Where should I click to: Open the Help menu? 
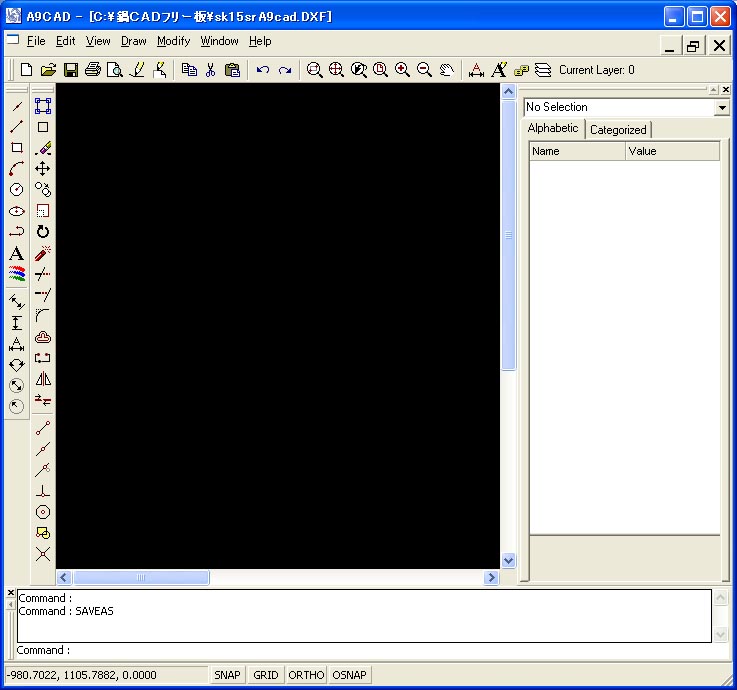260,41
